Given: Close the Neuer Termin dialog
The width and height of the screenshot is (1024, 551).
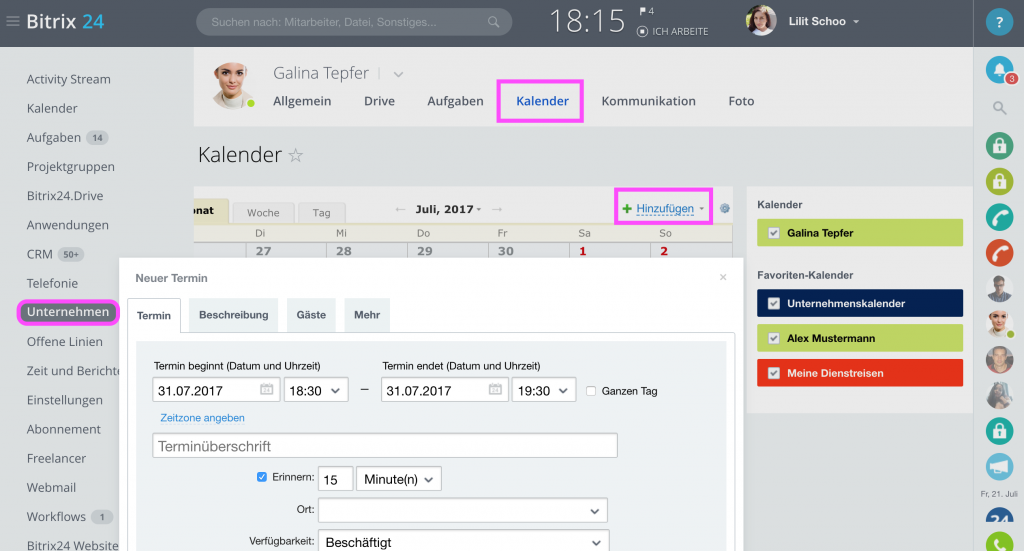Looking at the screenshot, I should 723,277.
